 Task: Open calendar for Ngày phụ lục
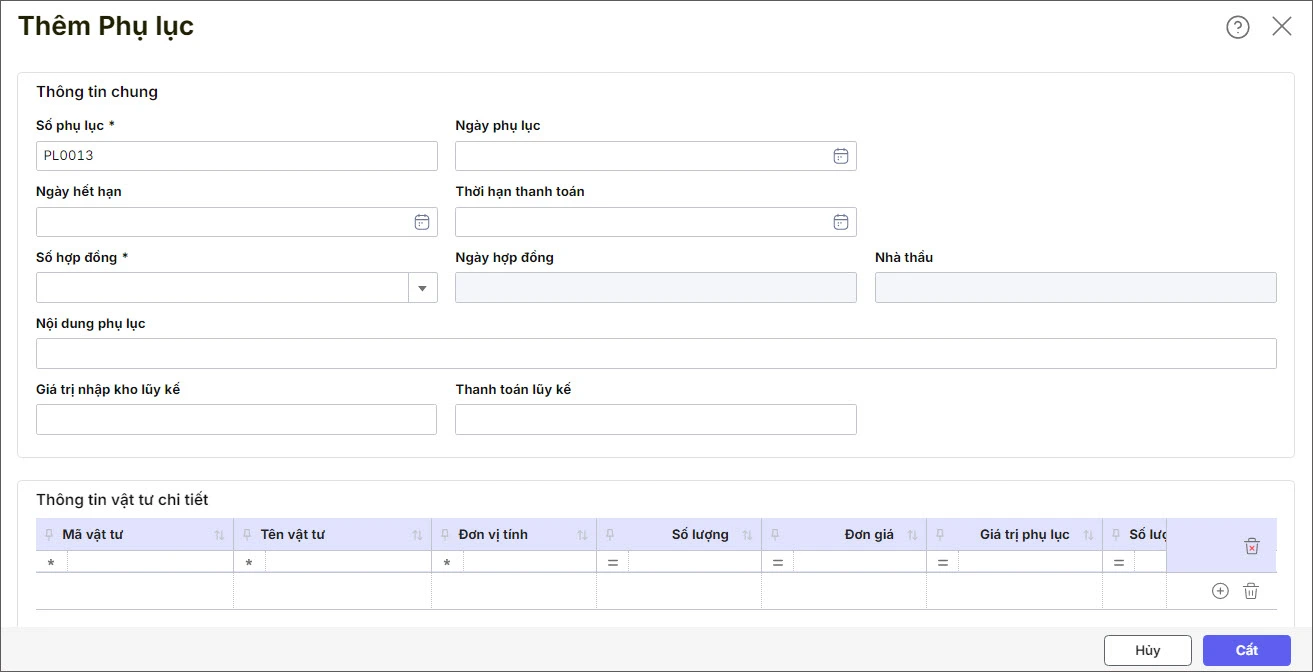[x=841, y=156]
